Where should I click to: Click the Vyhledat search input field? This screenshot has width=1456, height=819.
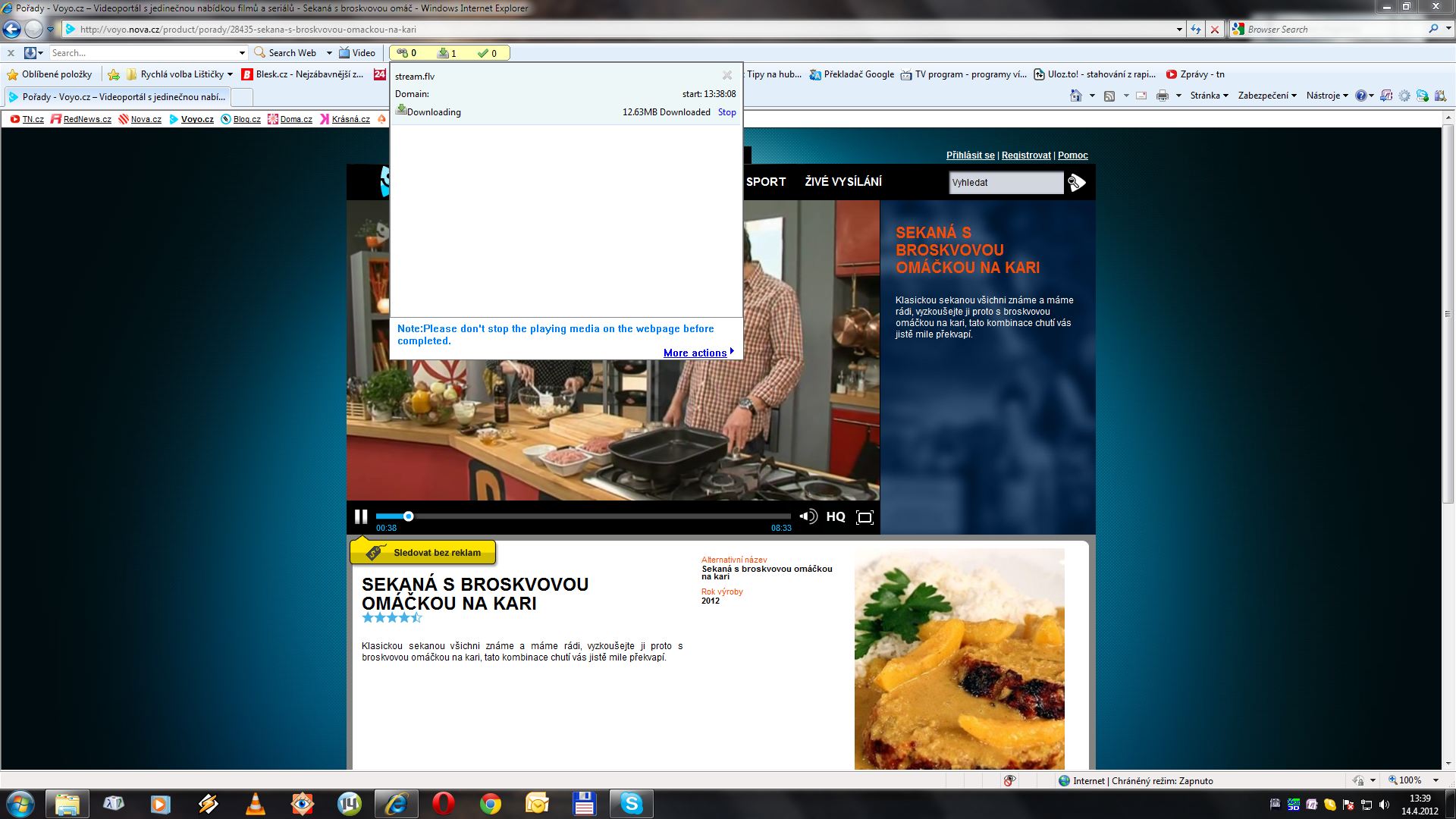[x=1005, y=182]
